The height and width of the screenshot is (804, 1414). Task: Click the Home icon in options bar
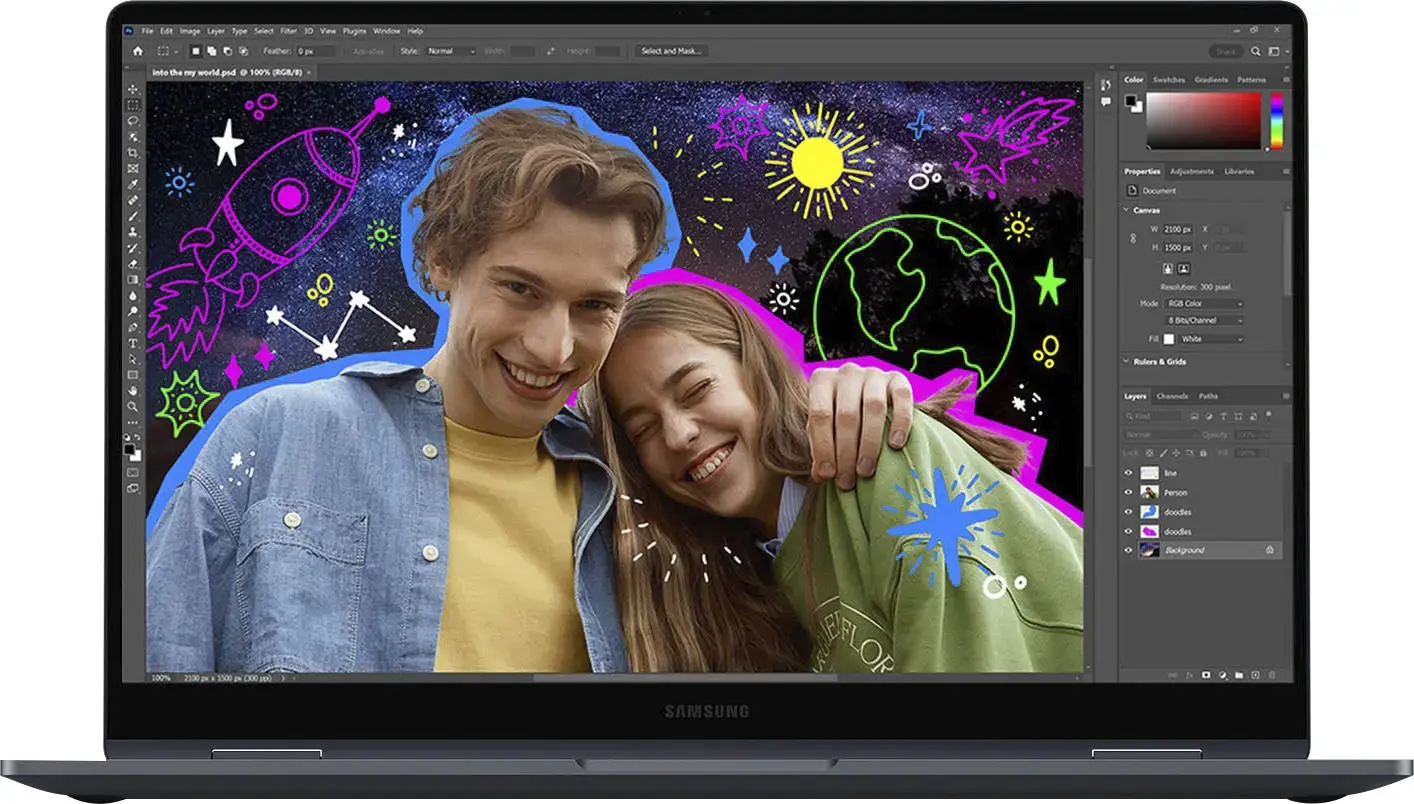tap(138, 51)
